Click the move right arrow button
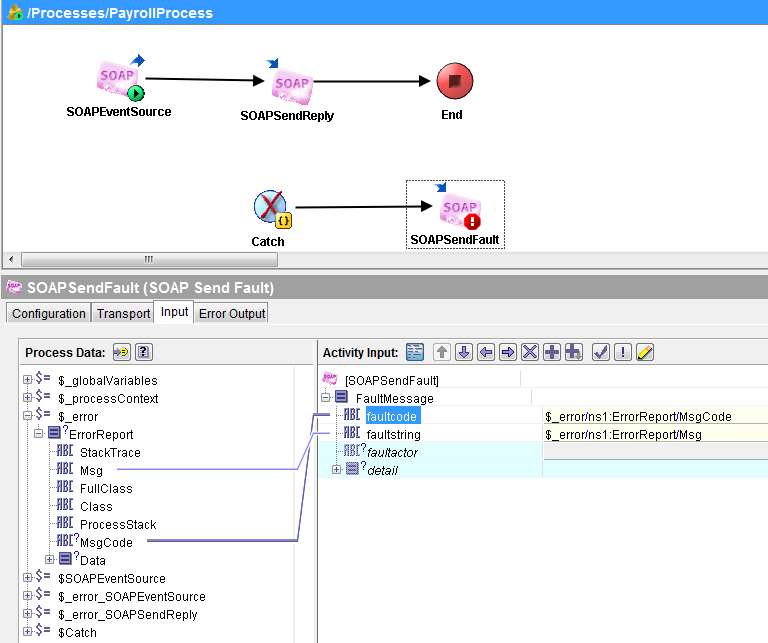This screenshot has height=643, width=768. pos(508,352)
